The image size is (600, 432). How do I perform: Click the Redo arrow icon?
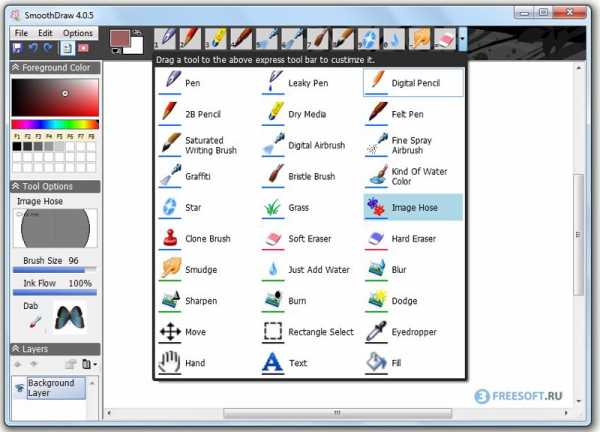[48, 48]
